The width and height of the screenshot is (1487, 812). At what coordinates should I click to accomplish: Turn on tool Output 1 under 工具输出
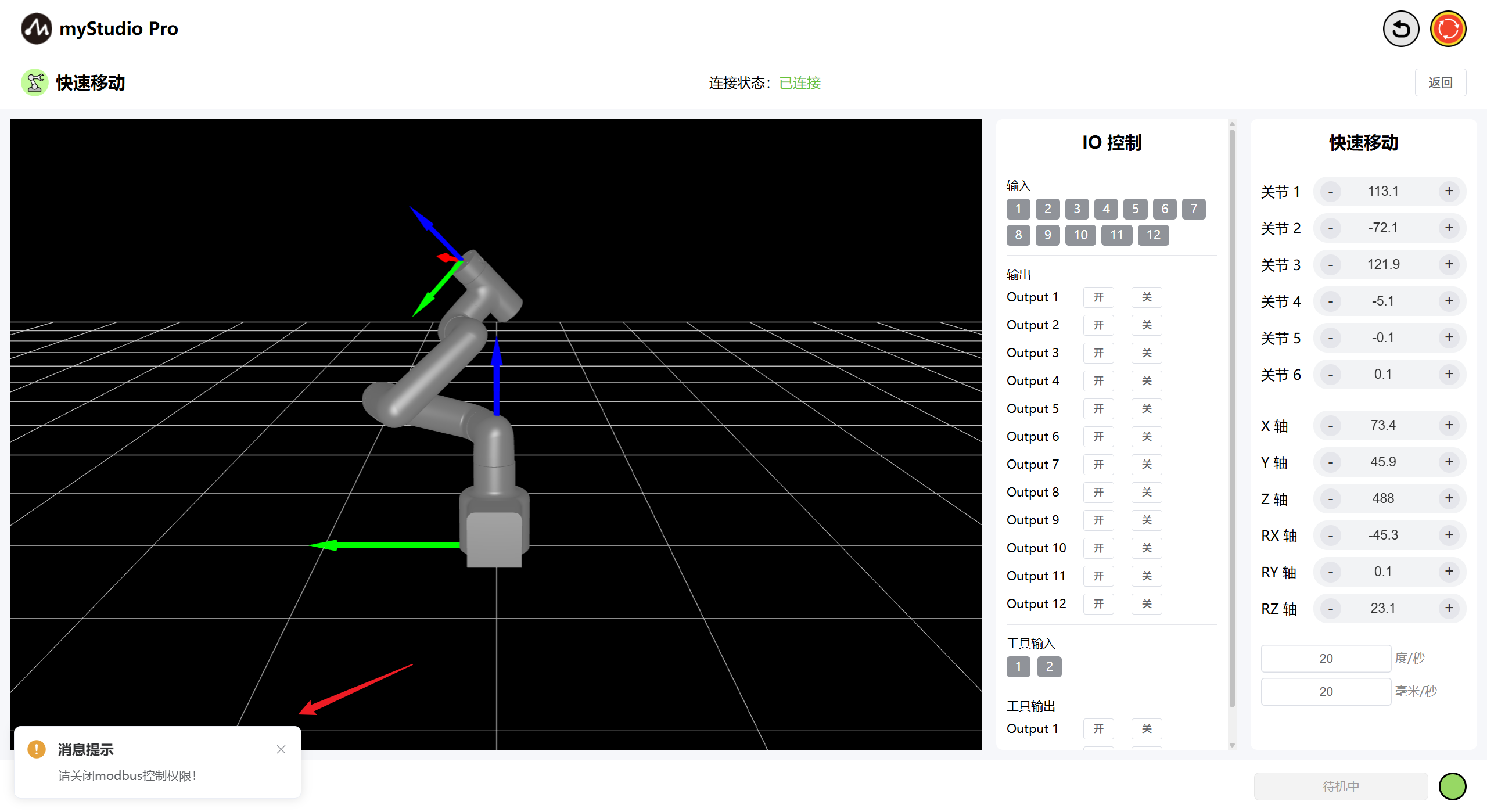pos(1098,729)
